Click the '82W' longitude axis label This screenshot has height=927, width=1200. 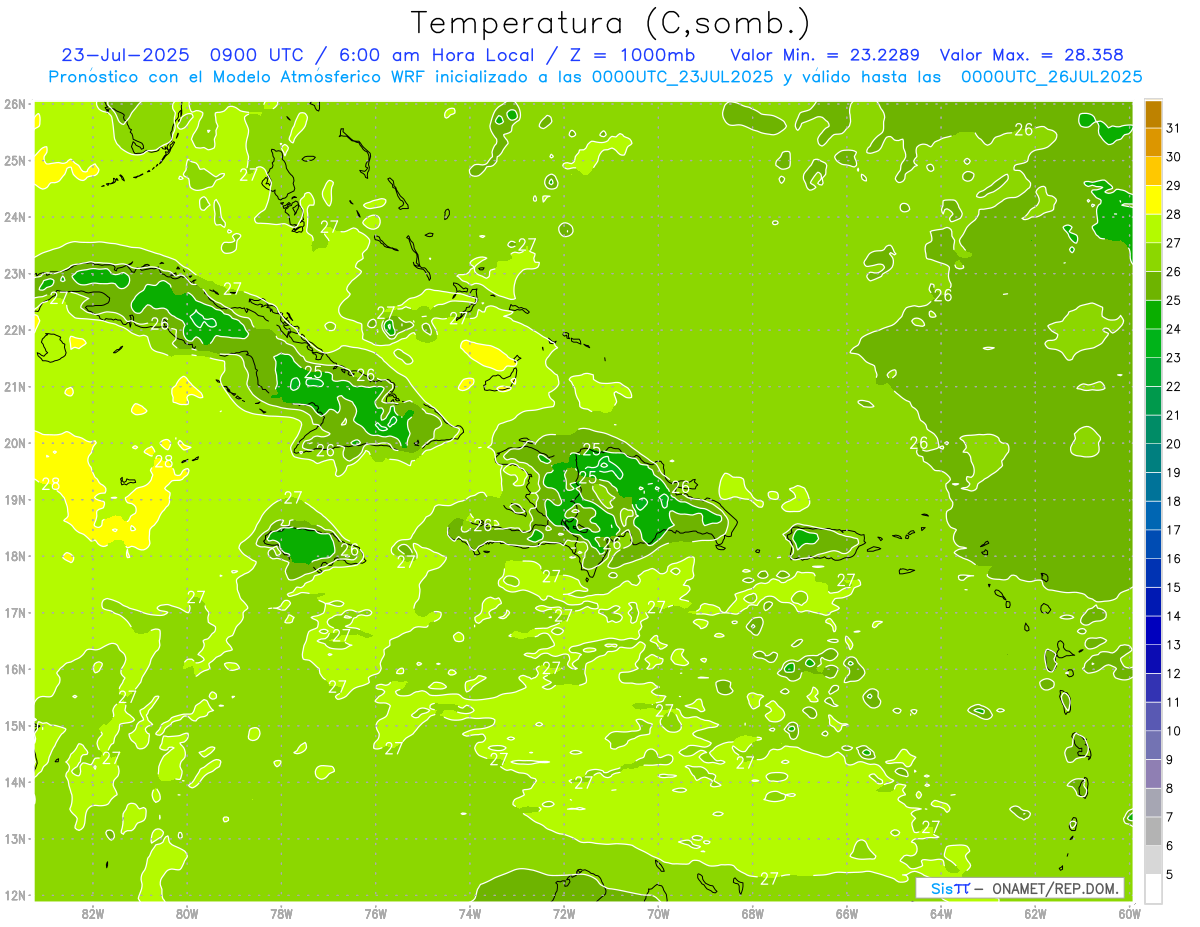[x=92, y=912]
